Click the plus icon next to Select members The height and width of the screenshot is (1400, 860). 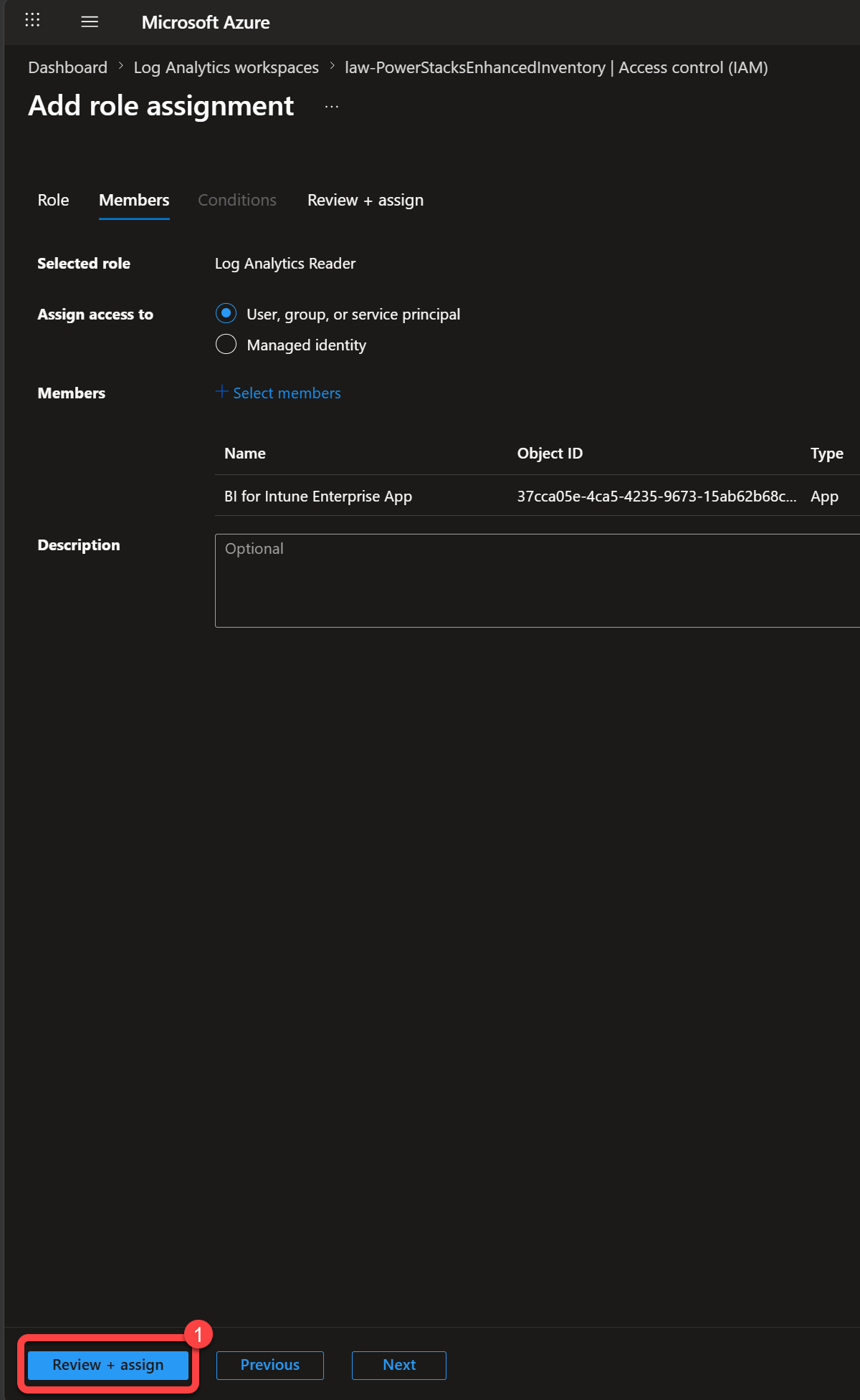222,392
